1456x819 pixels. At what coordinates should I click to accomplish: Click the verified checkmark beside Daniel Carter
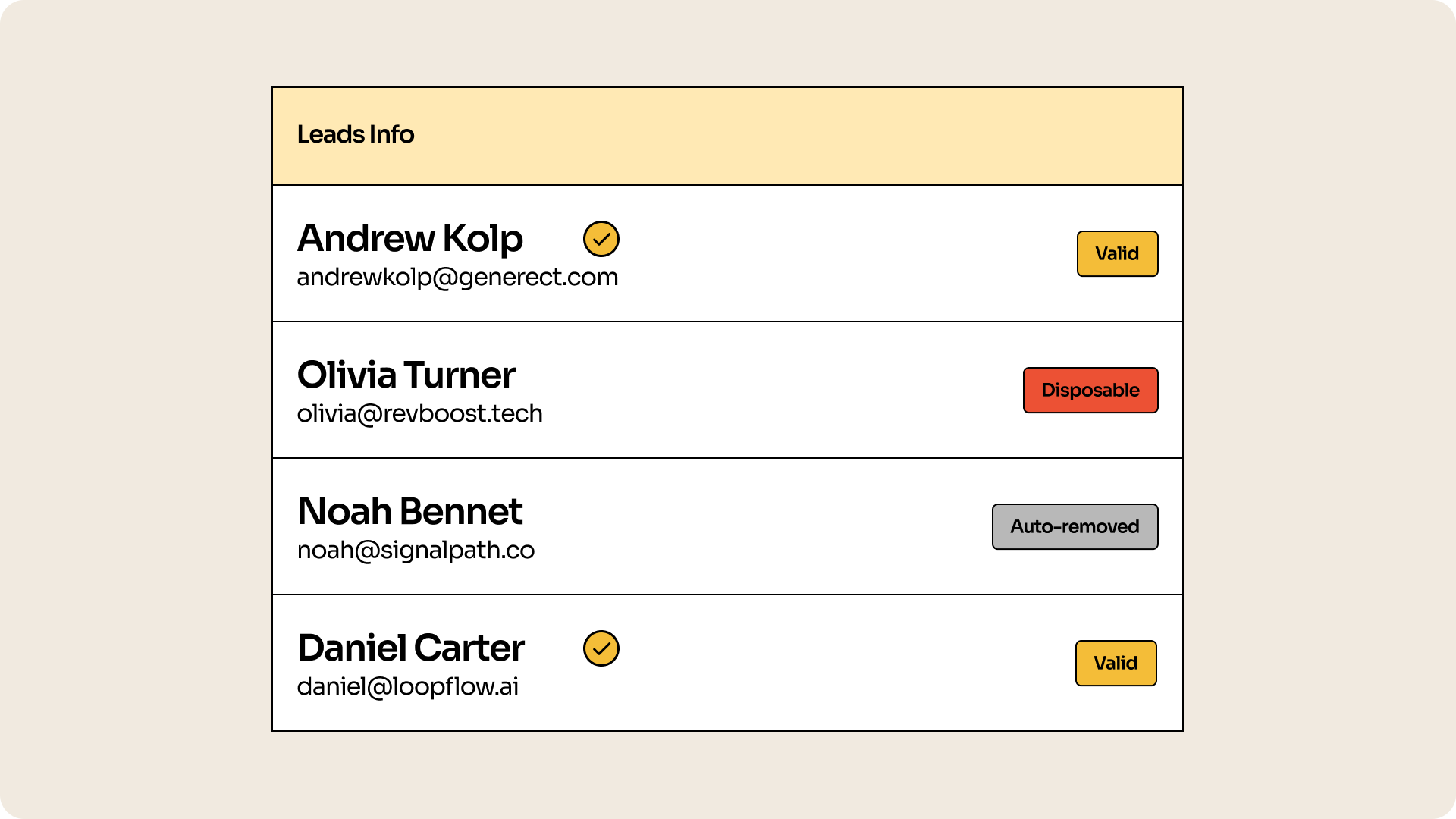tap(601, 648)
